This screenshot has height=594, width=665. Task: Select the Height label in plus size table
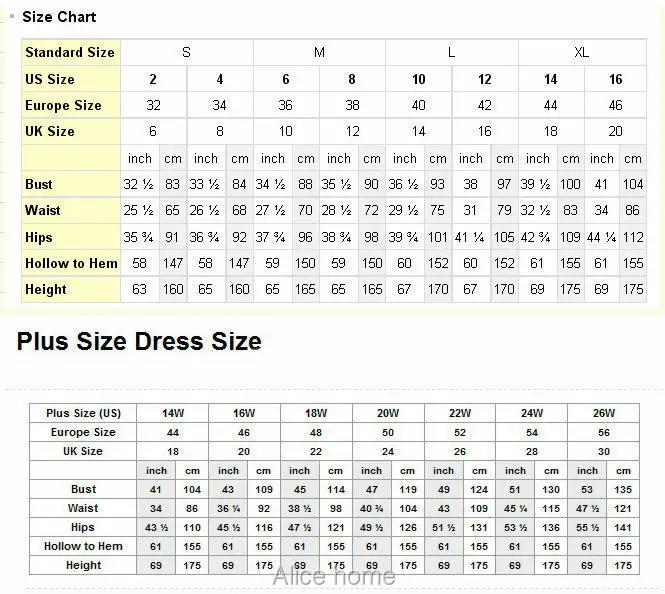(83, 565)
